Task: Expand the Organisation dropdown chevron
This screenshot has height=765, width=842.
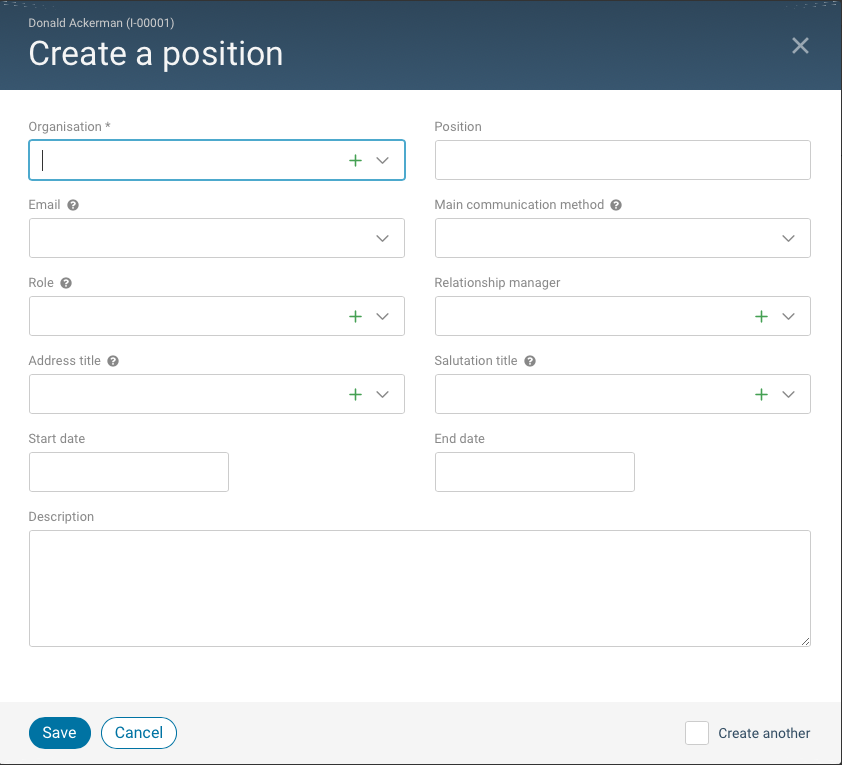Action: (382, 160)
